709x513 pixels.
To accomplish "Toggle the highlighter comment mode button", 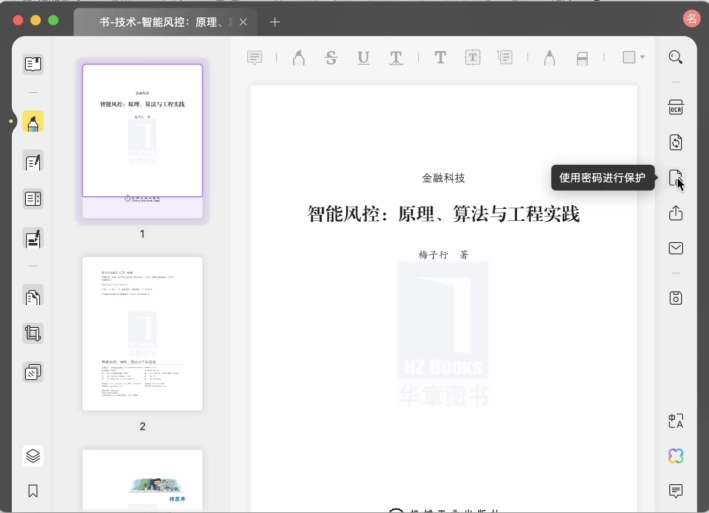I will point(33,122).
